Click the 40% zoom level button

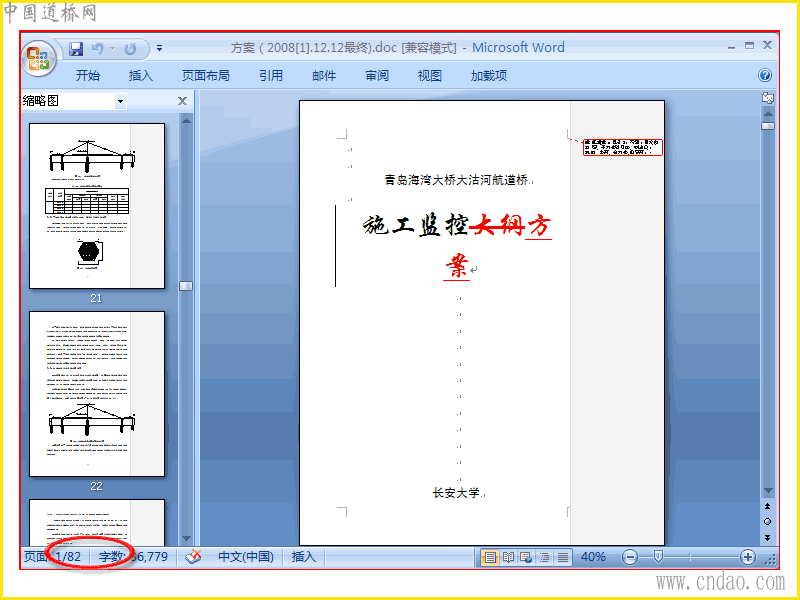point(593,557)
